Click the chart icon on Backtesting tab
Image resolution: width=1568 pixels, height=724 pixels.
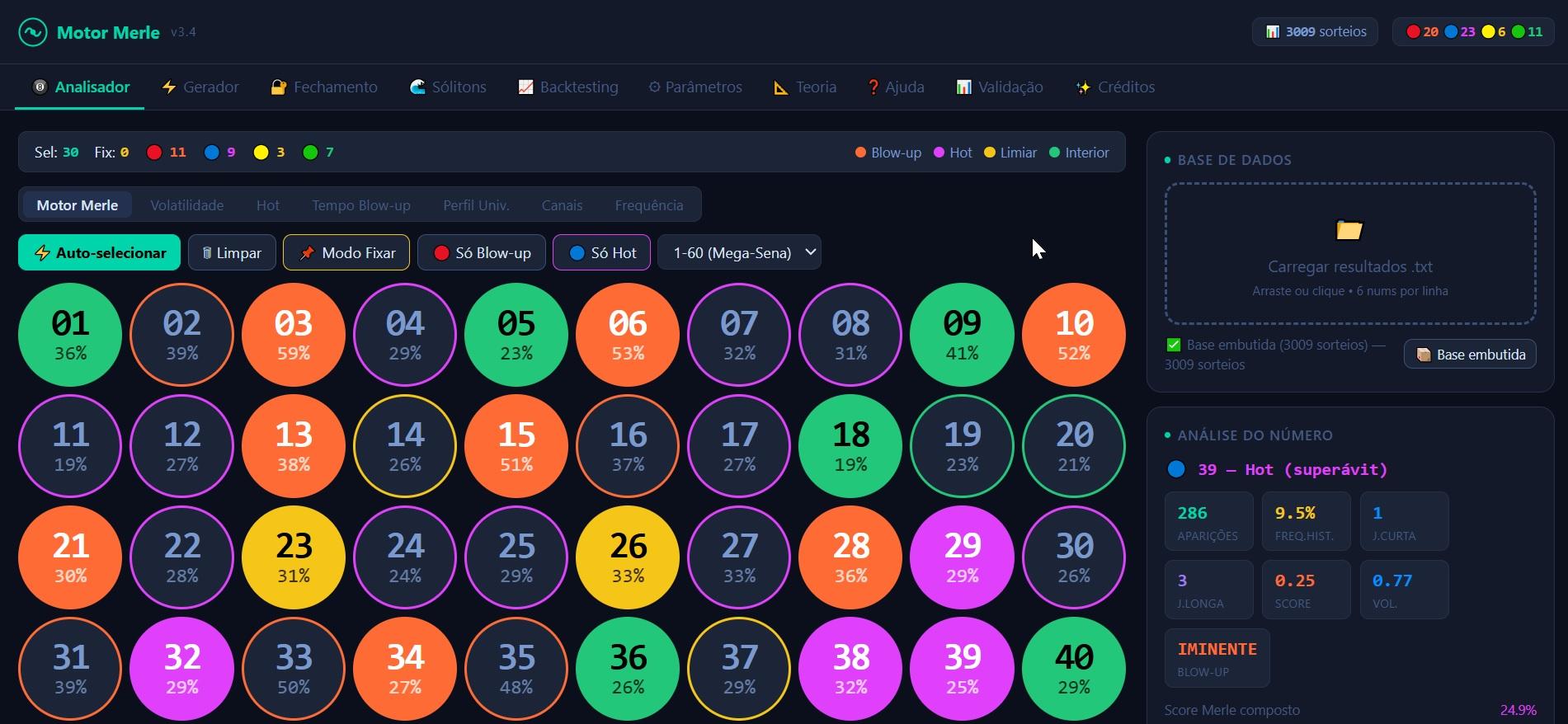point(525,87)
